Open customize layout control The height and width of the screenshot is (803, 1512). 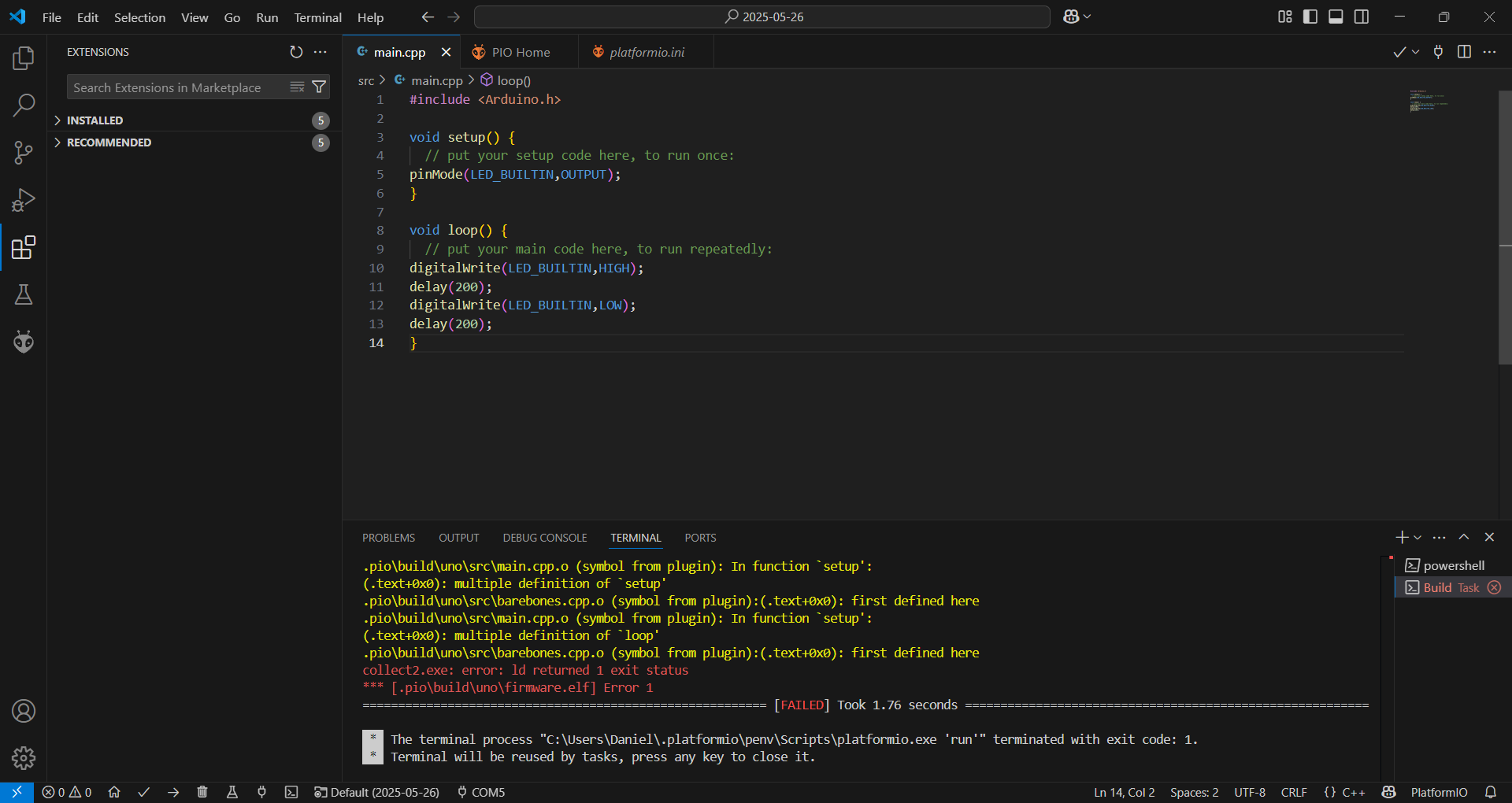coord(1285,17)
